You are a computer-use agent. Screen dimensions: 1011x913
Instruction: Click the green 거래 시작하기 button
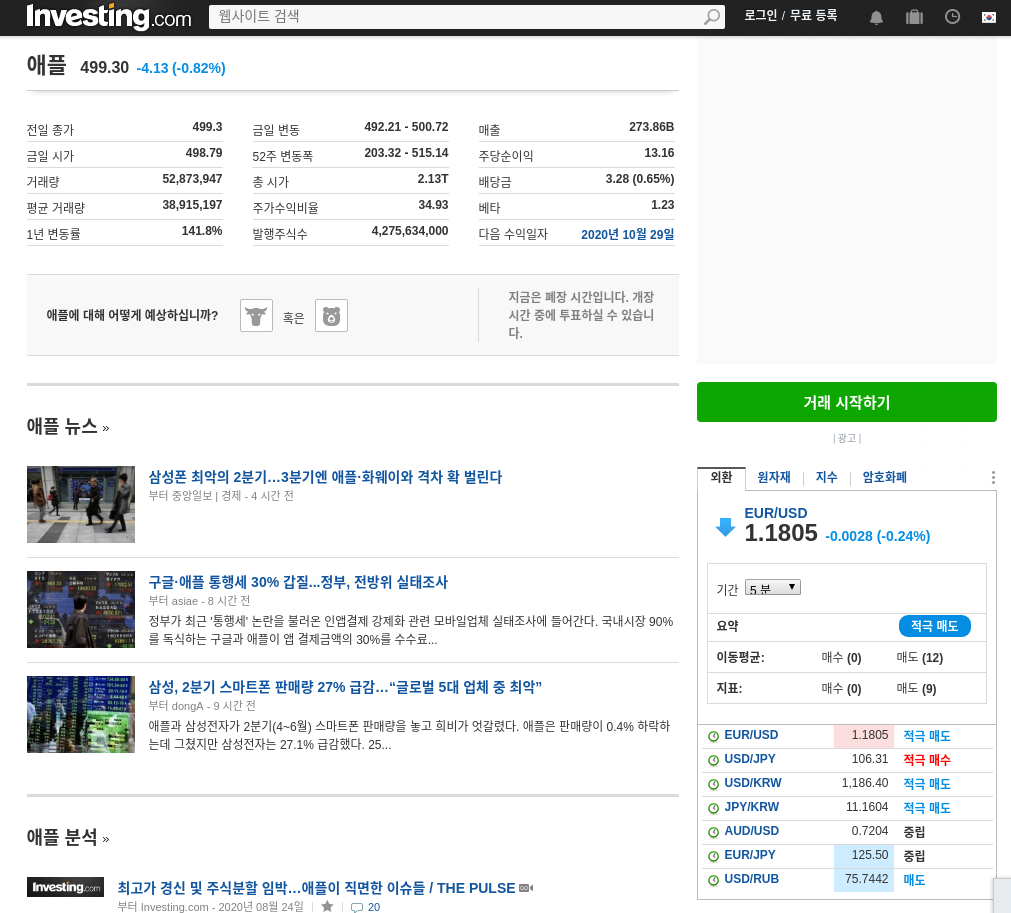847,402
